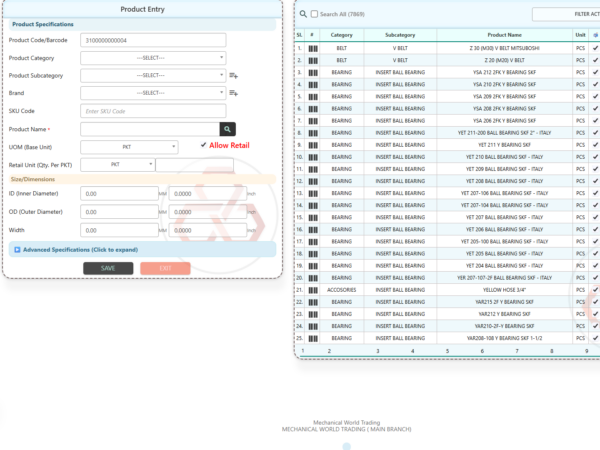Click the SAVE button
The height and width of the screenshot is (450, 600).
[108, 268]
